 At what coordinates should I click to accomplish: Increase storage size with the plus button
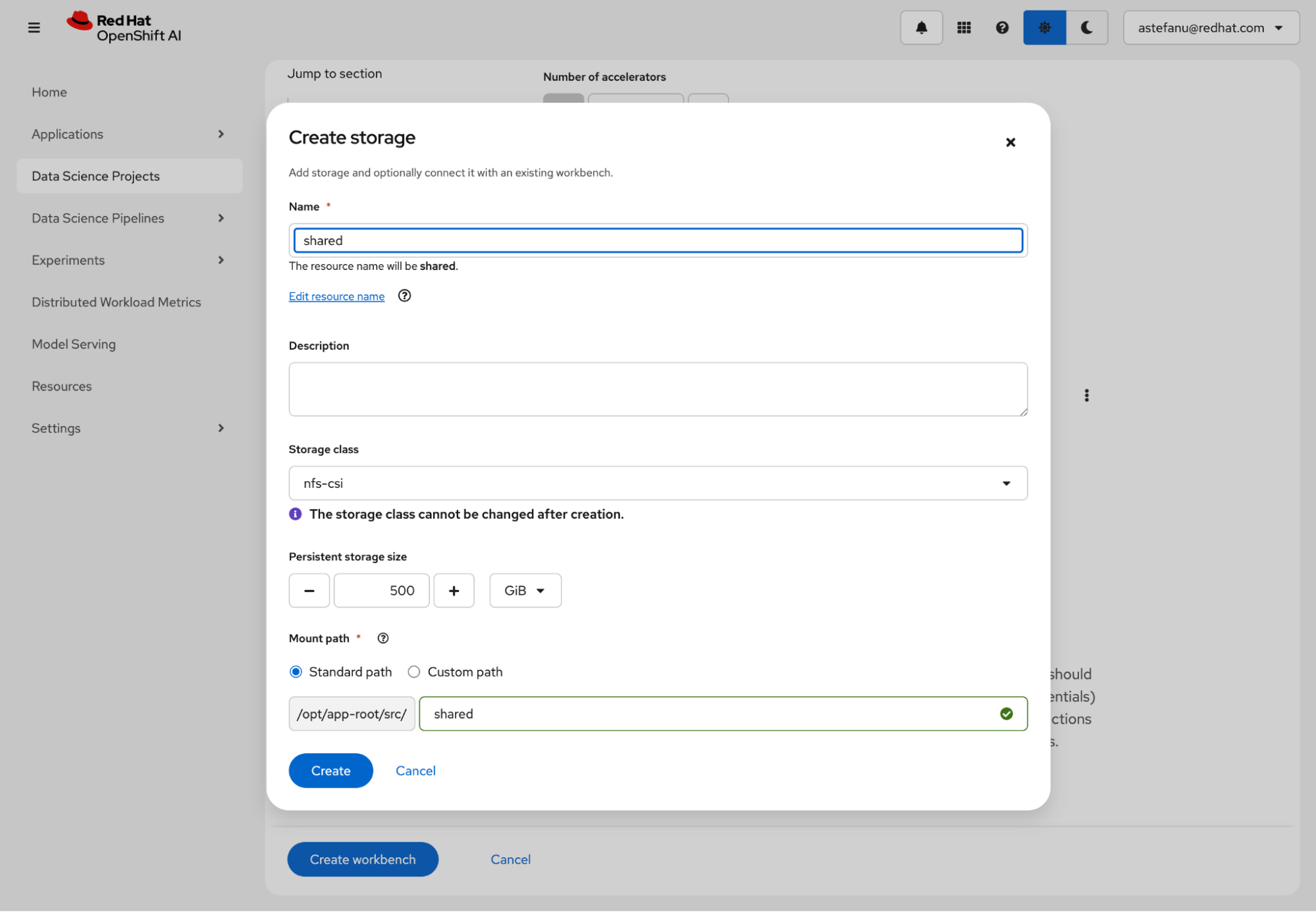click(x=454, y=591)
